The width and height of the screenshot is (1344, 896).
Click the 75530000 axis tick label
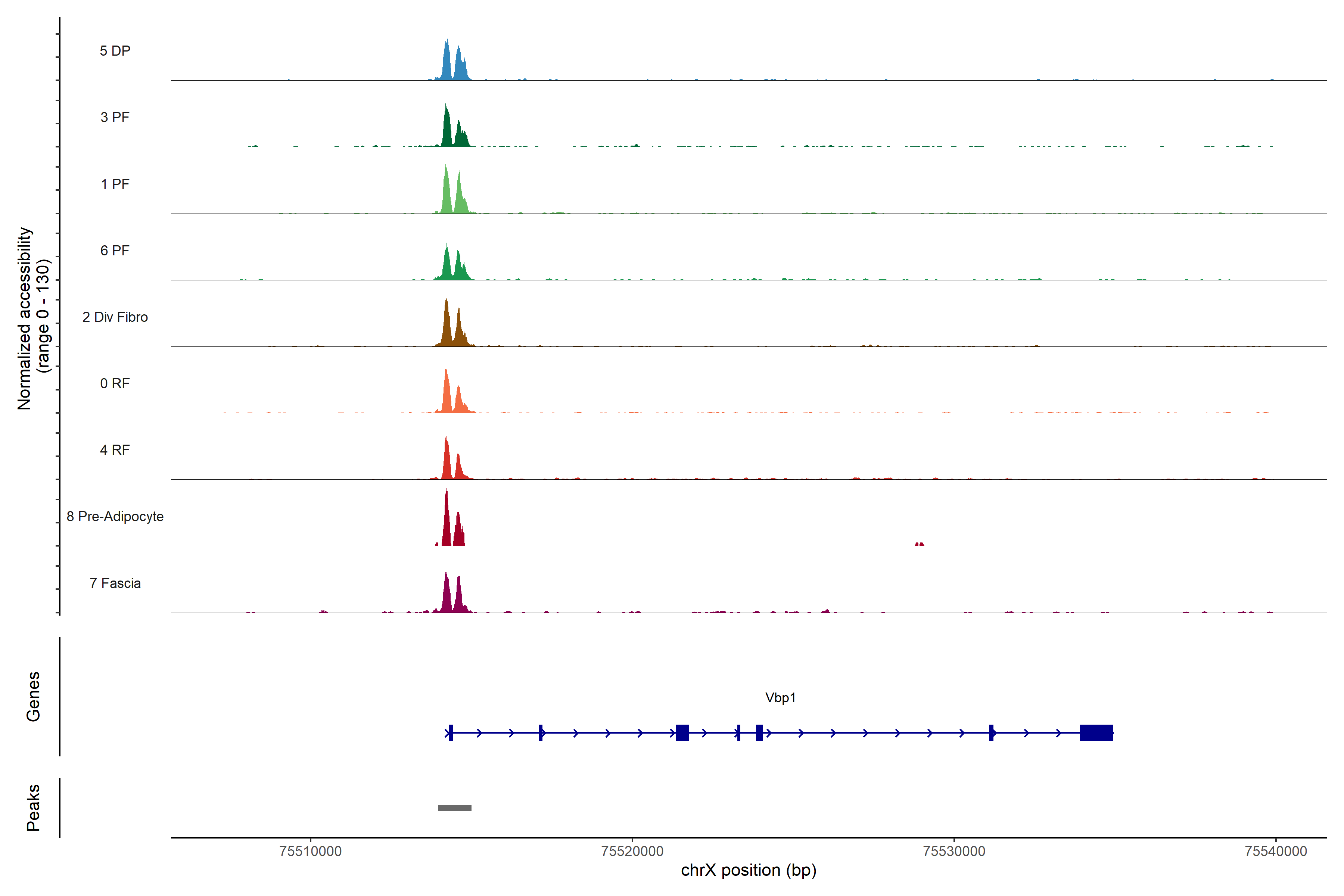coord(954,851)
